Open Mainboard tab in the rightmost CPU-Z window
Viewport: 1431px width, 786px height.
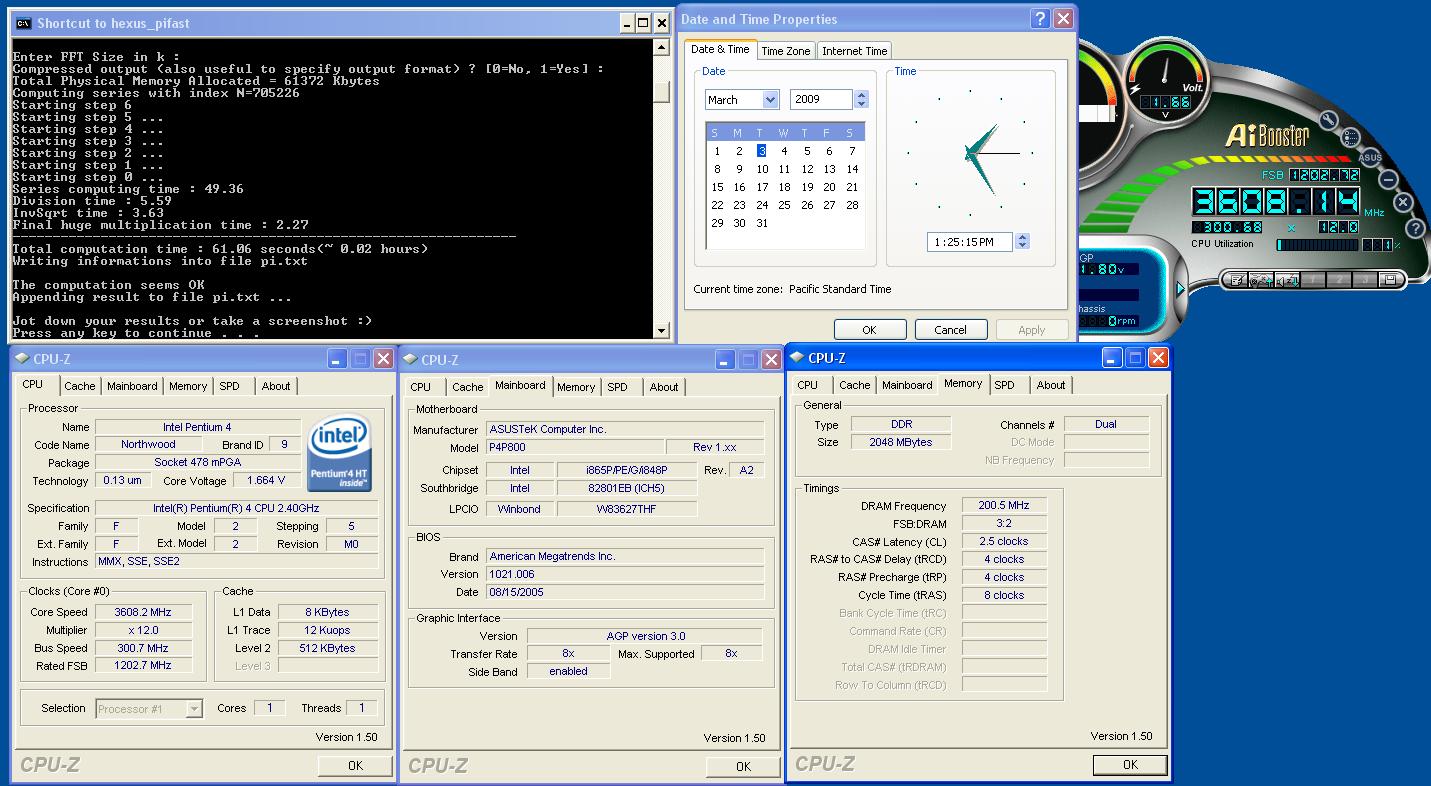(907, 385)
